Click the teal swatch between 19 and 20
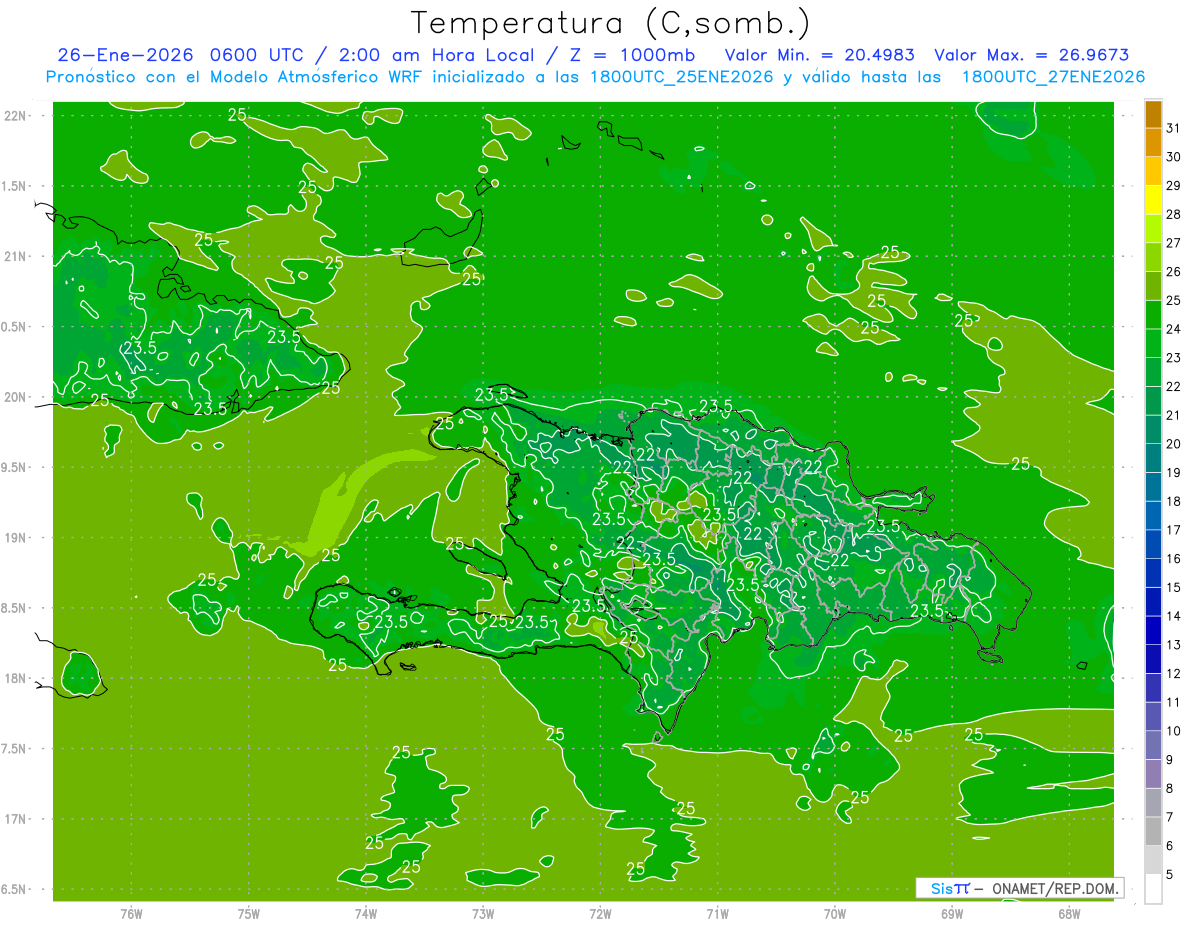 tap(1153, 458)
